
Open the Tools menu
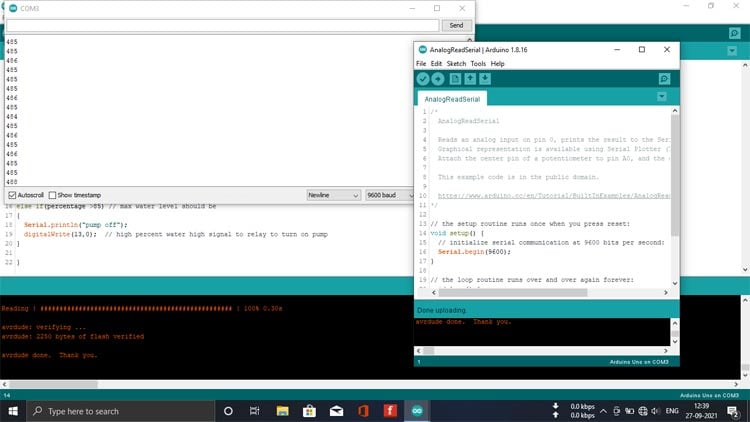pos(478,64)
